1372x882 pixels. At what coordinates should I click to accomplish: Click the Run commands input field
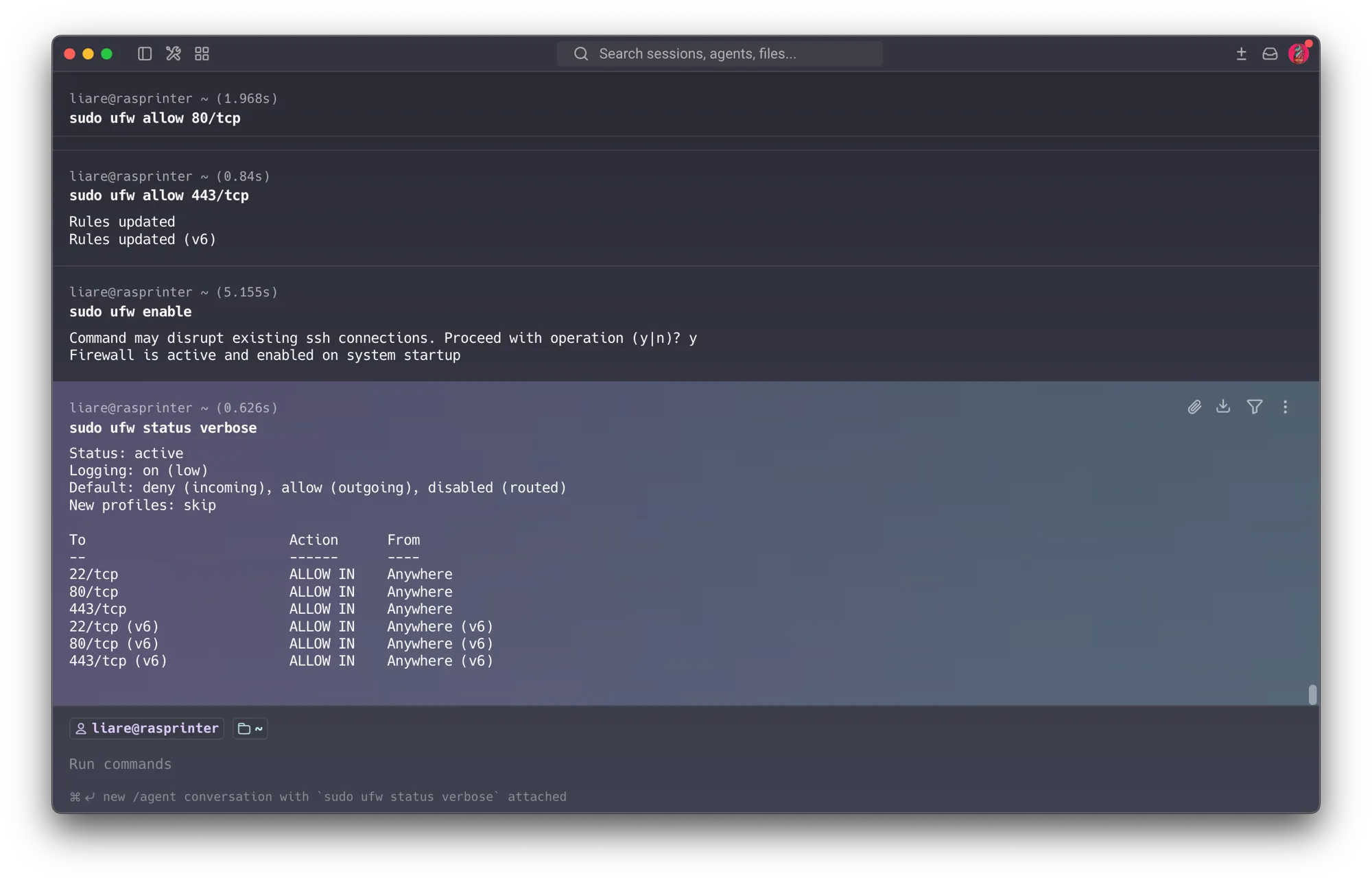tap(686, 763)
